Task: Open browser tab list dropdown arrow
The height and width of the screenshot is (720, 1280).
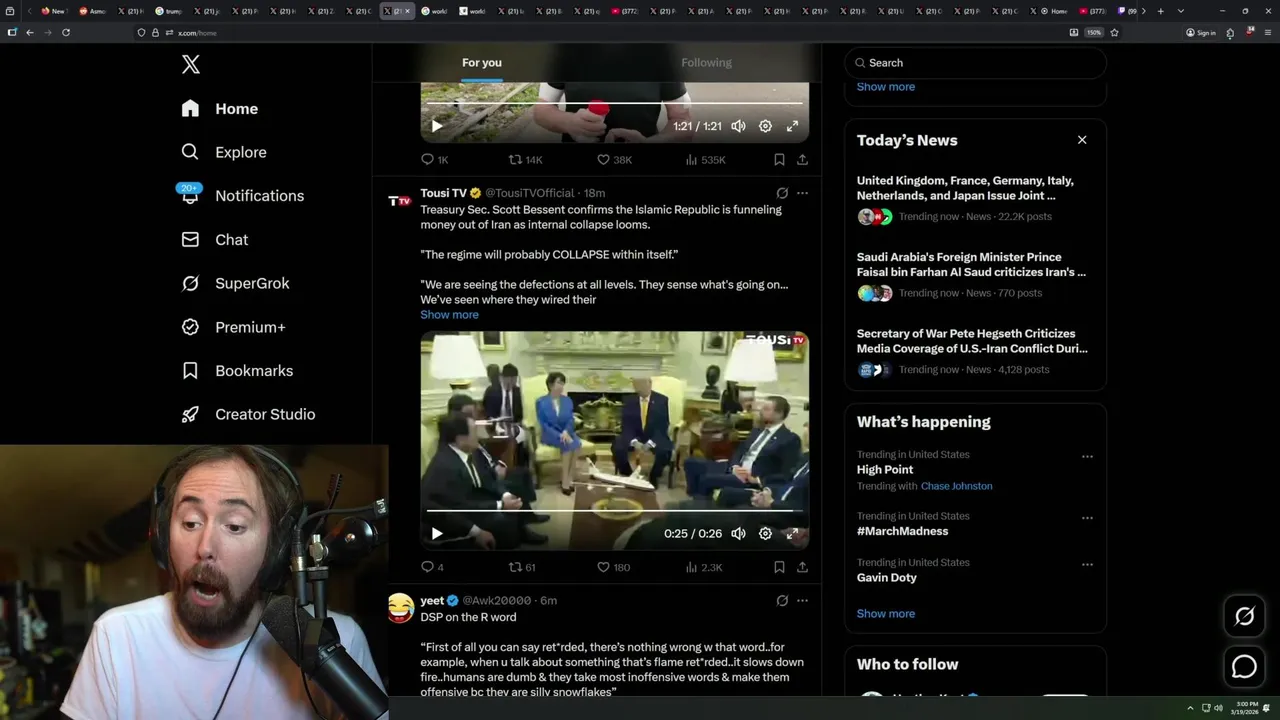Action: [x=1181, y=11]
